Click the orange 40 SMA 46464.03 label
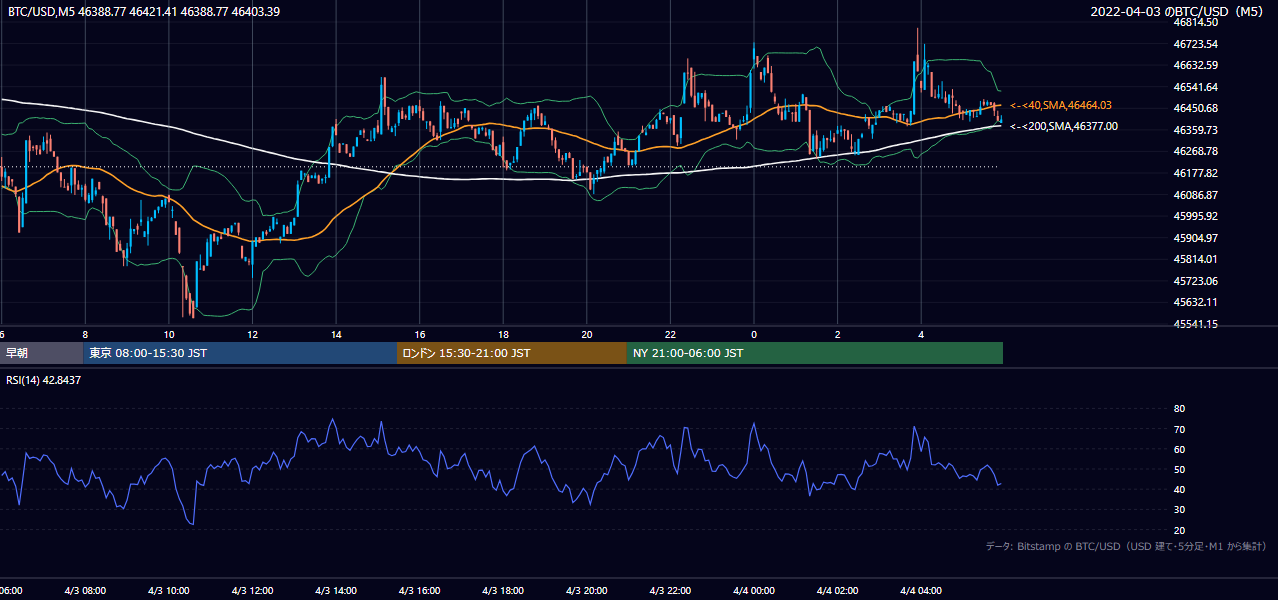 (x=1062, y=105)
